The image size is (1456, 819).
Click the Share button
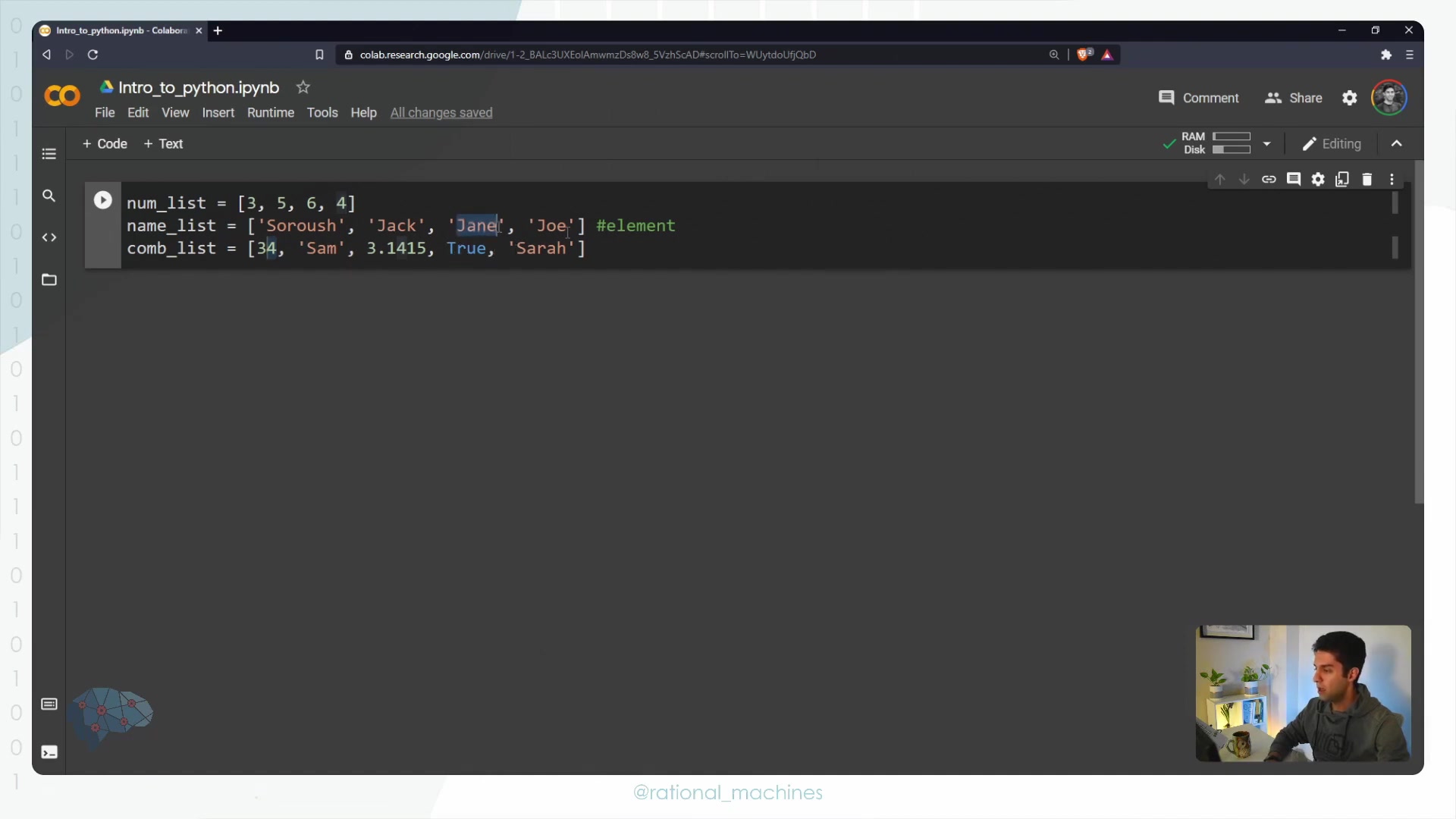tap(1294, 99)
